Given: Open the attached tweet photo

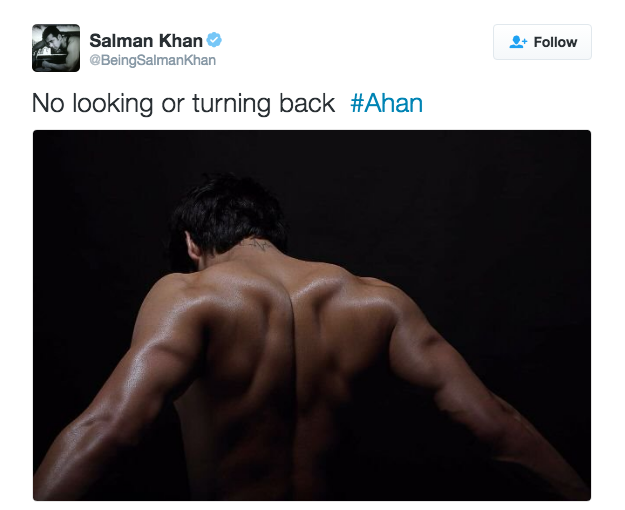Looking at the screenshot, I should [x=312, y=315].
